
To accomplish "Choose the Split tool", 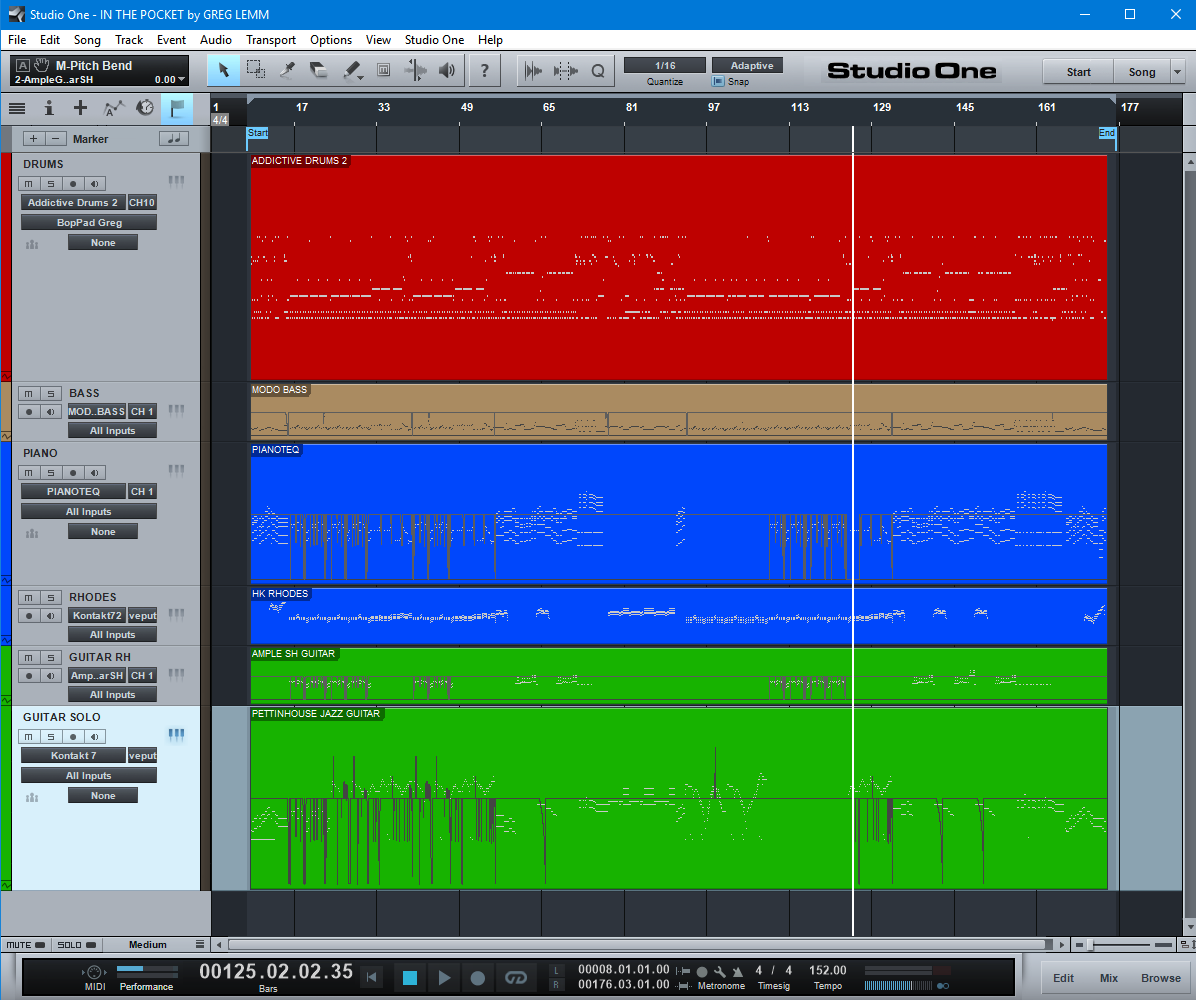I will pyautogui.click(x=288, y=71).
